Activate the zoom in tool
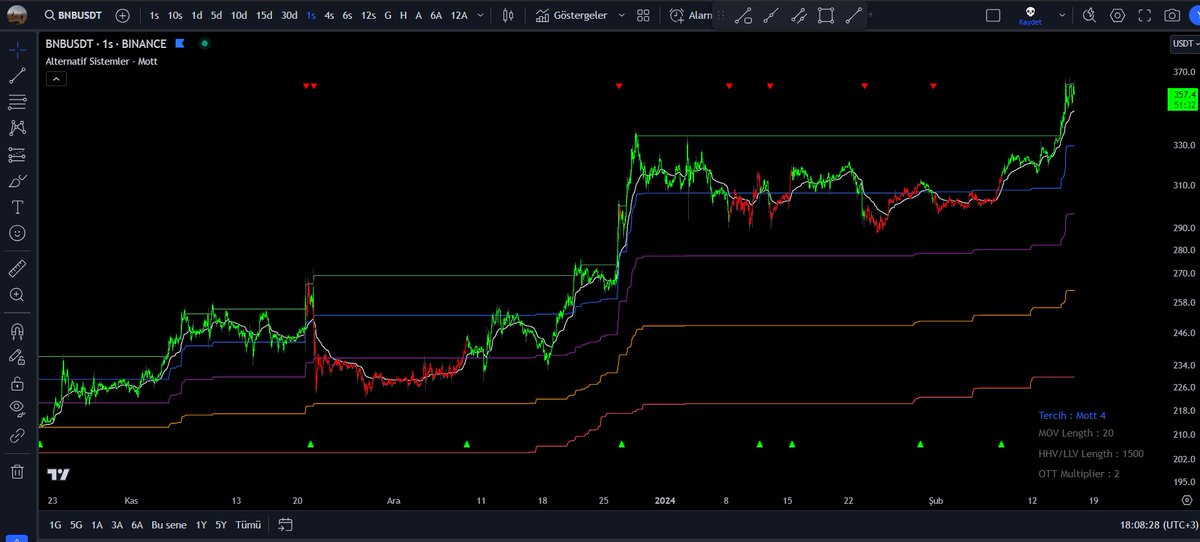 coord(17,295)
